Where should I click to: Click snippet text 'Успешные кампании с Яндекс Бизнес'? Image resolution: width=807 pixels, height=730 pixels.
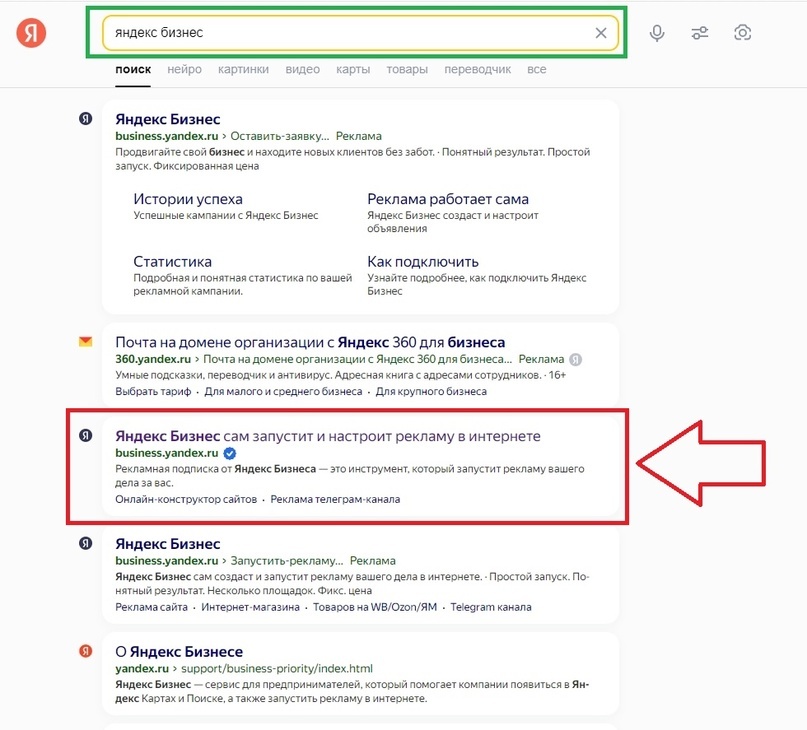226,215
